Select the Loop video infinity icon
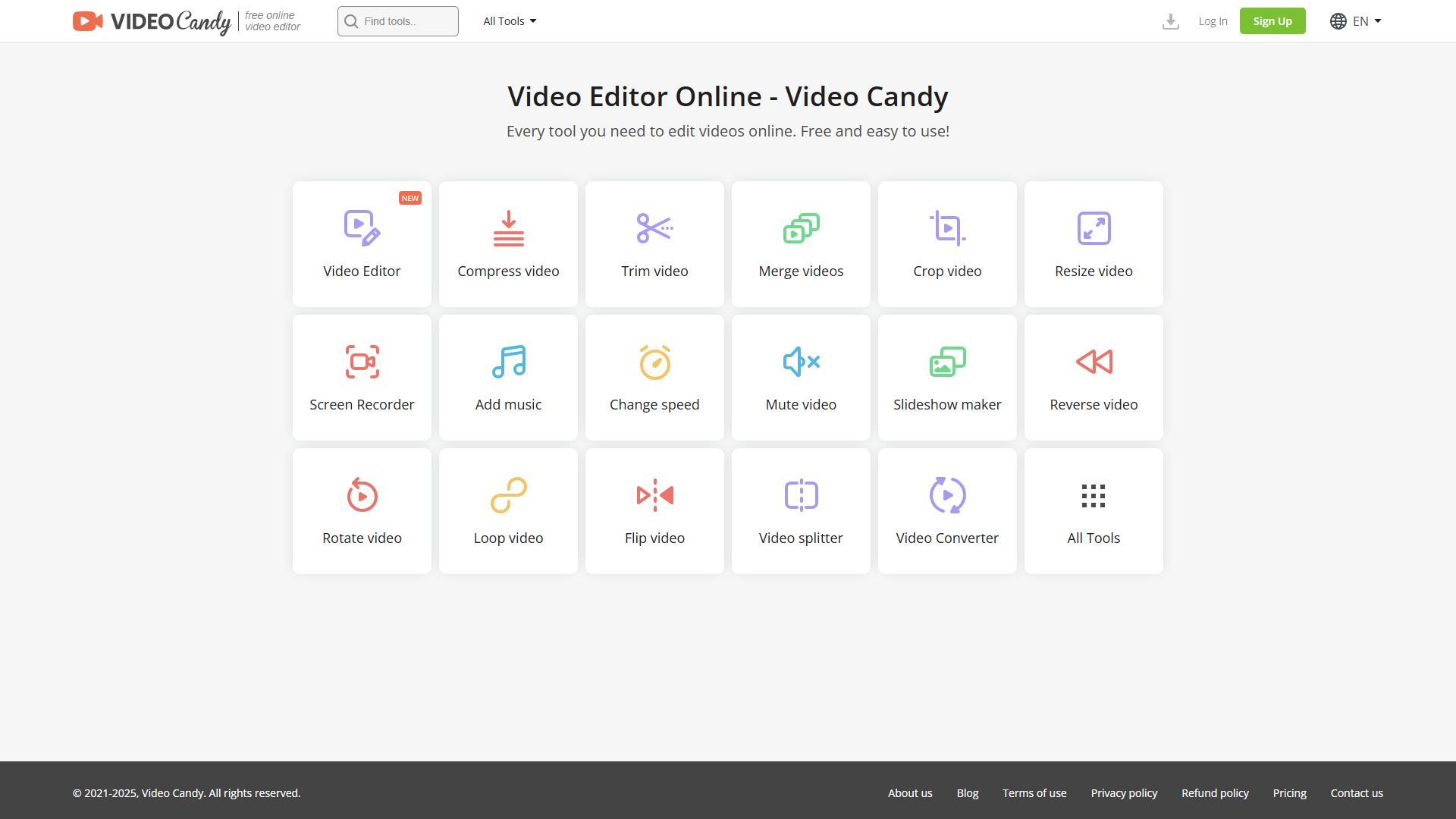Image resolution: width=1456 pixels, height=819 pixels. 508,495
